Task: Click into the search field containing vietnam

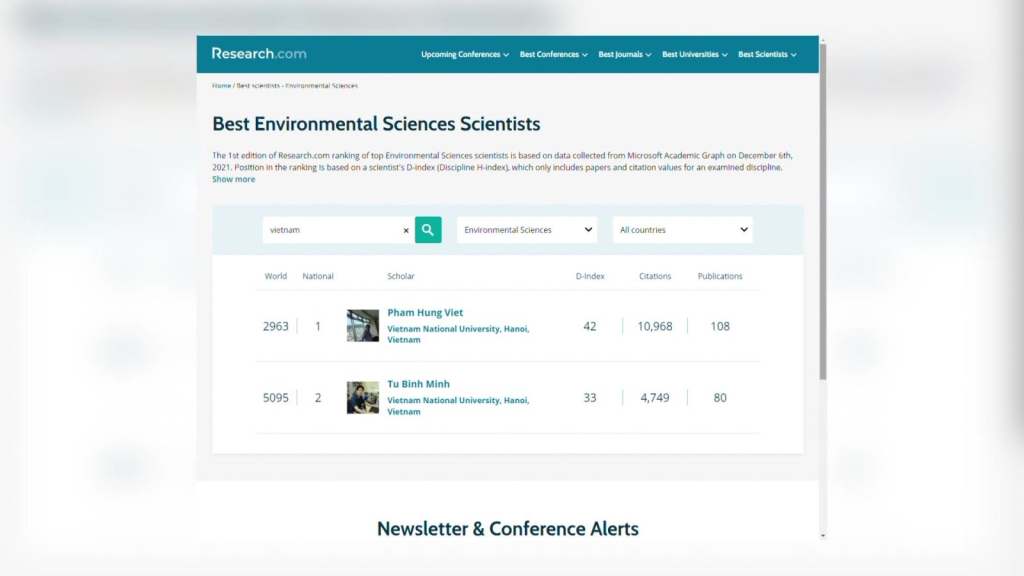Action: pos(330,230)
